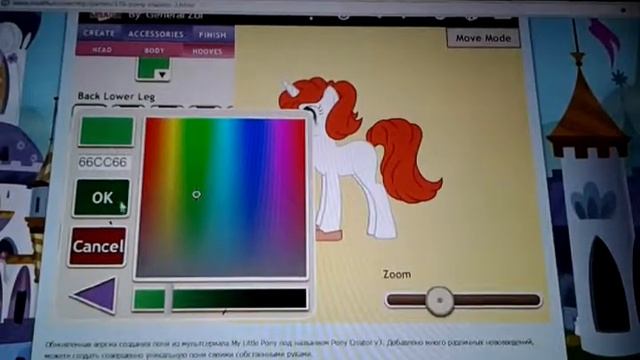This screenshot has width=640, height=360.
Task: Click the Zoom slider knob
Action: pyautogui.click(x=440, y=300)
